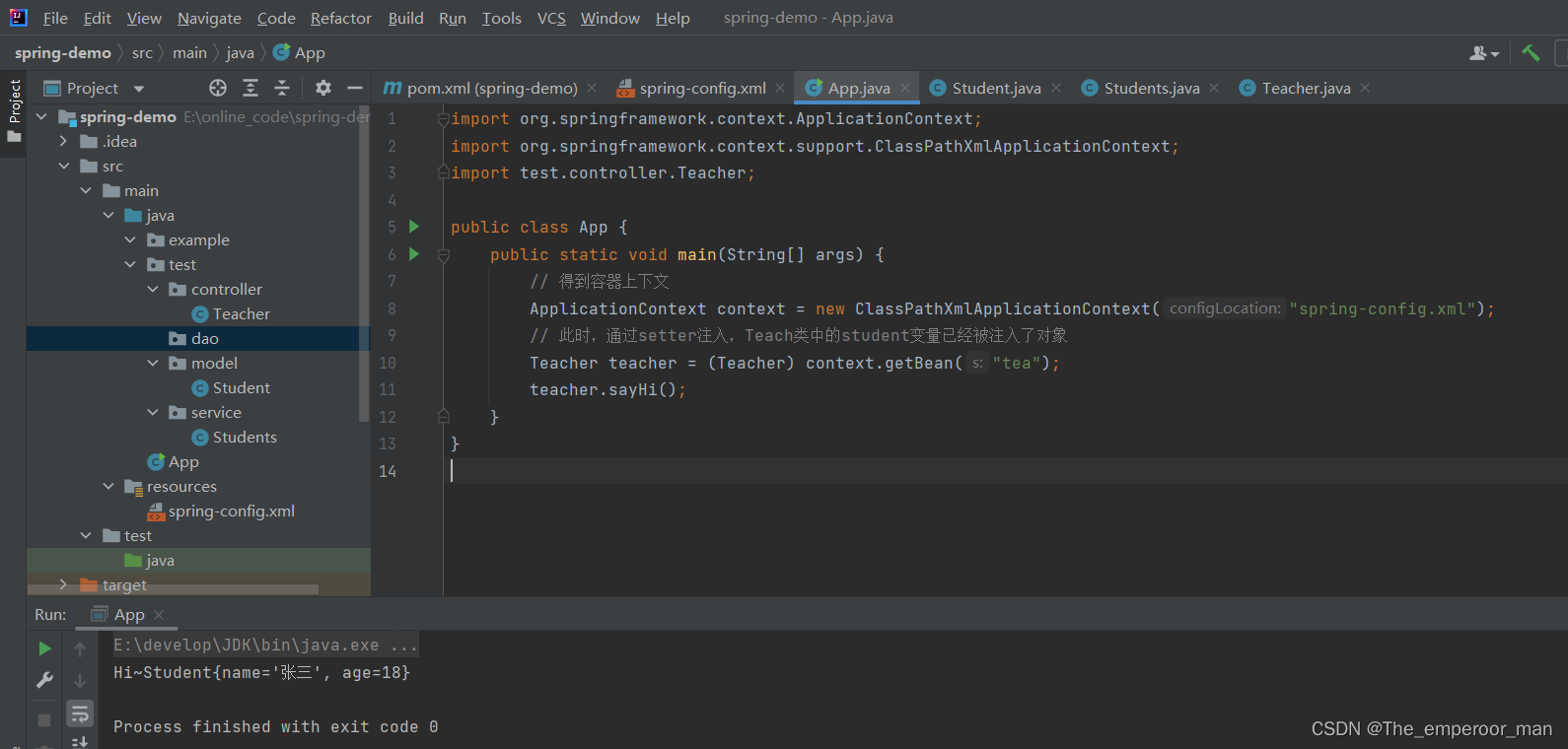Click the IntelliJ IDEA logo icon
Image resolution: width=1568 pixels, height=749 pixels.
pyautogui.click(x=18, y=17)
